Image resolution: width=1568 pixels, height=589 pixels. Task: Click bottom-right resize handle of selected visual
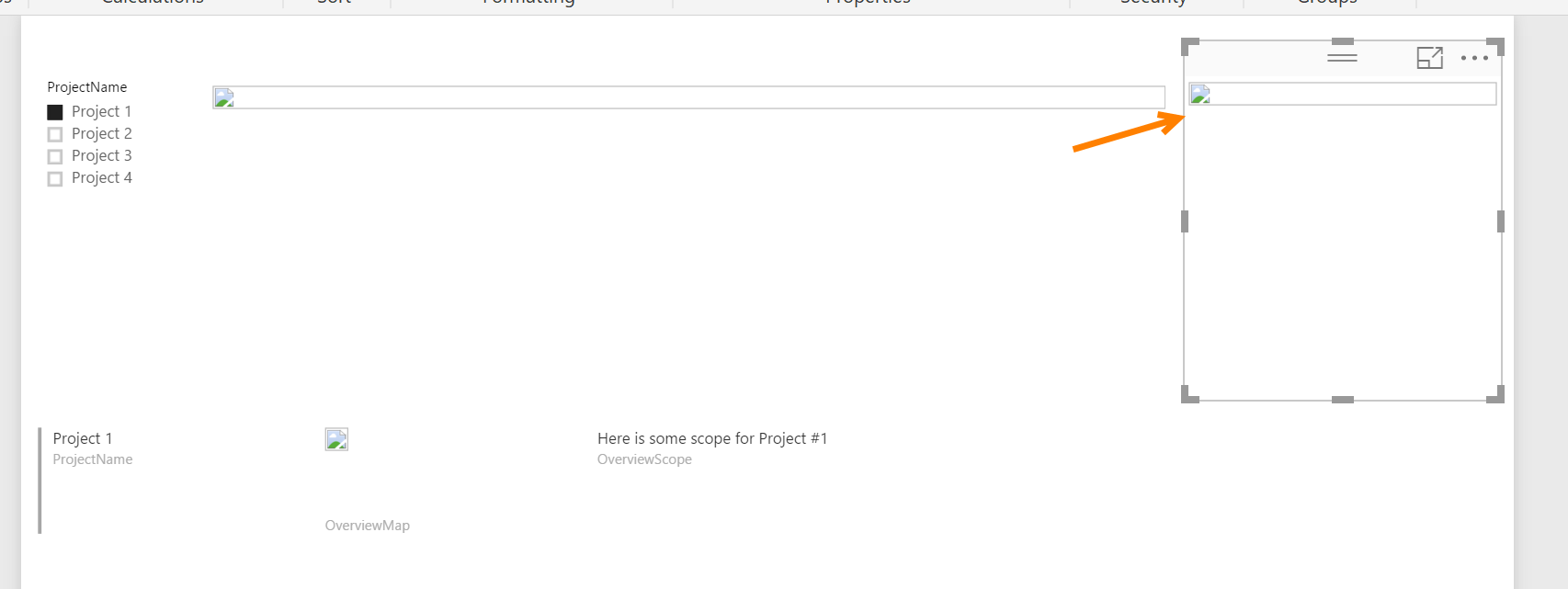1495,394
